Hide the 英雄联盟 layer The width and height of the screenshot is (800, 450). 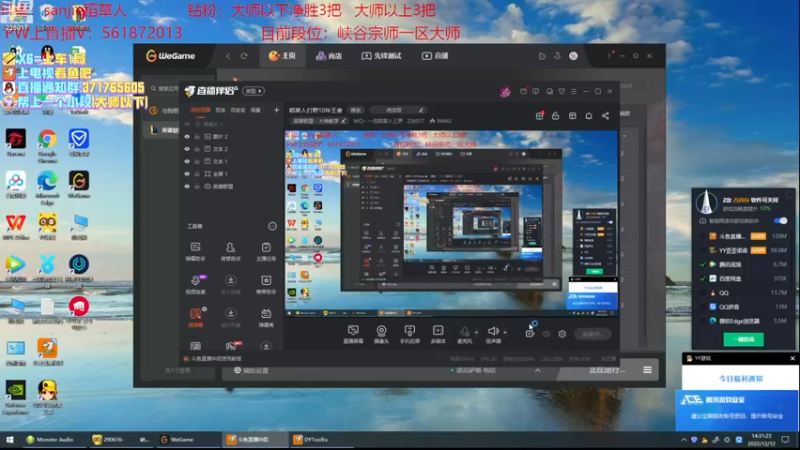coord(187,186)
